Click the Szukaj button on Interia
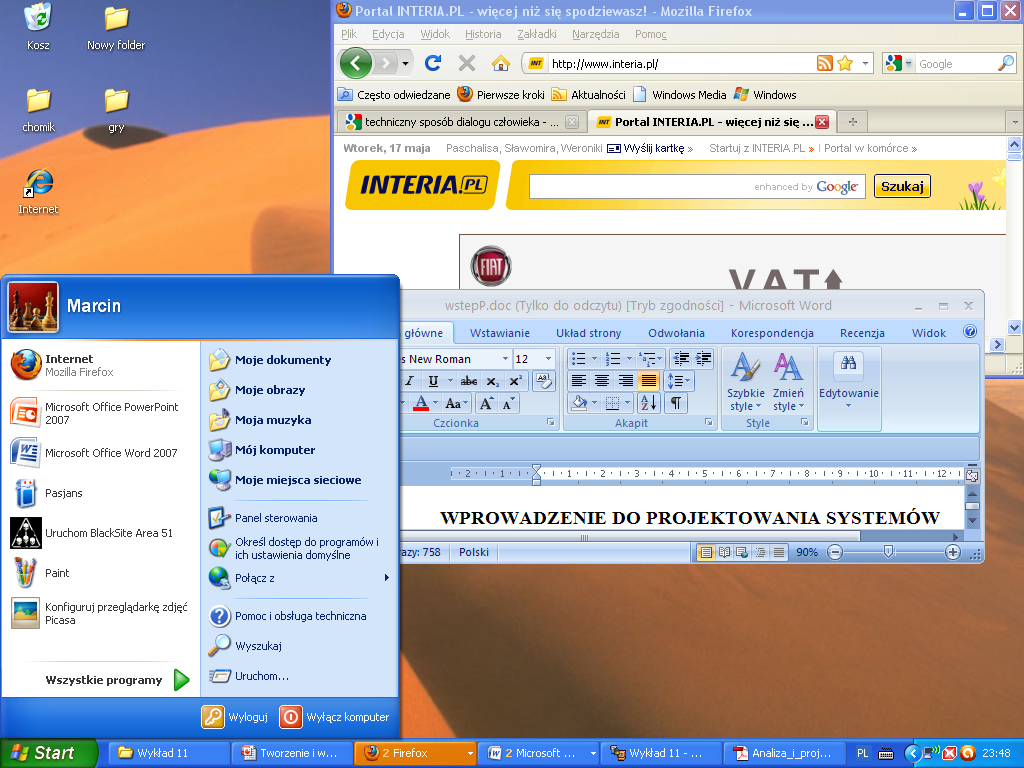Viewport: 1024px width, 768px height. tap(902, 186)
